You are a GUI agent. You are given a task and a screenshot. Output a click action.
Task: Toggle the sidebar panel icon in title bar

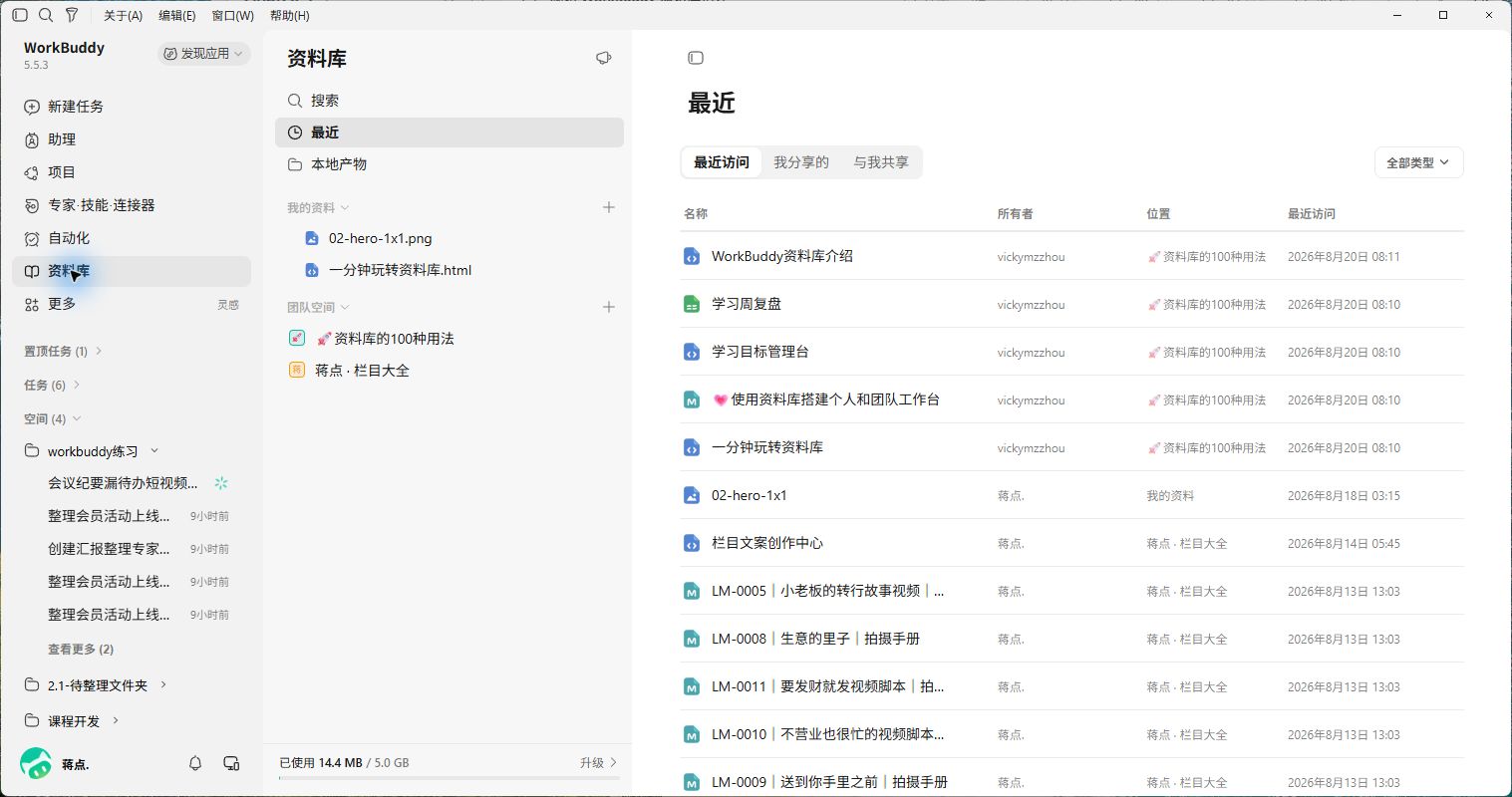coord(20,15)
